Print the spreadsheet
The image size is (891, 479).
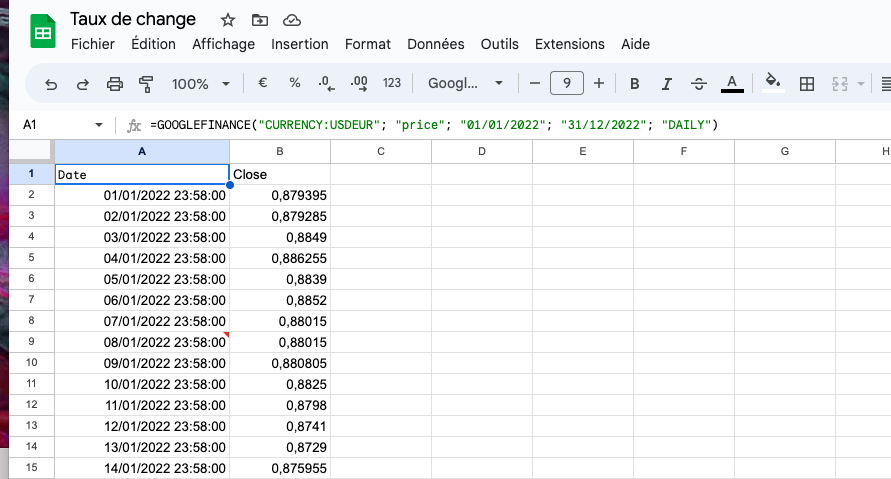(x=115, y=84)
